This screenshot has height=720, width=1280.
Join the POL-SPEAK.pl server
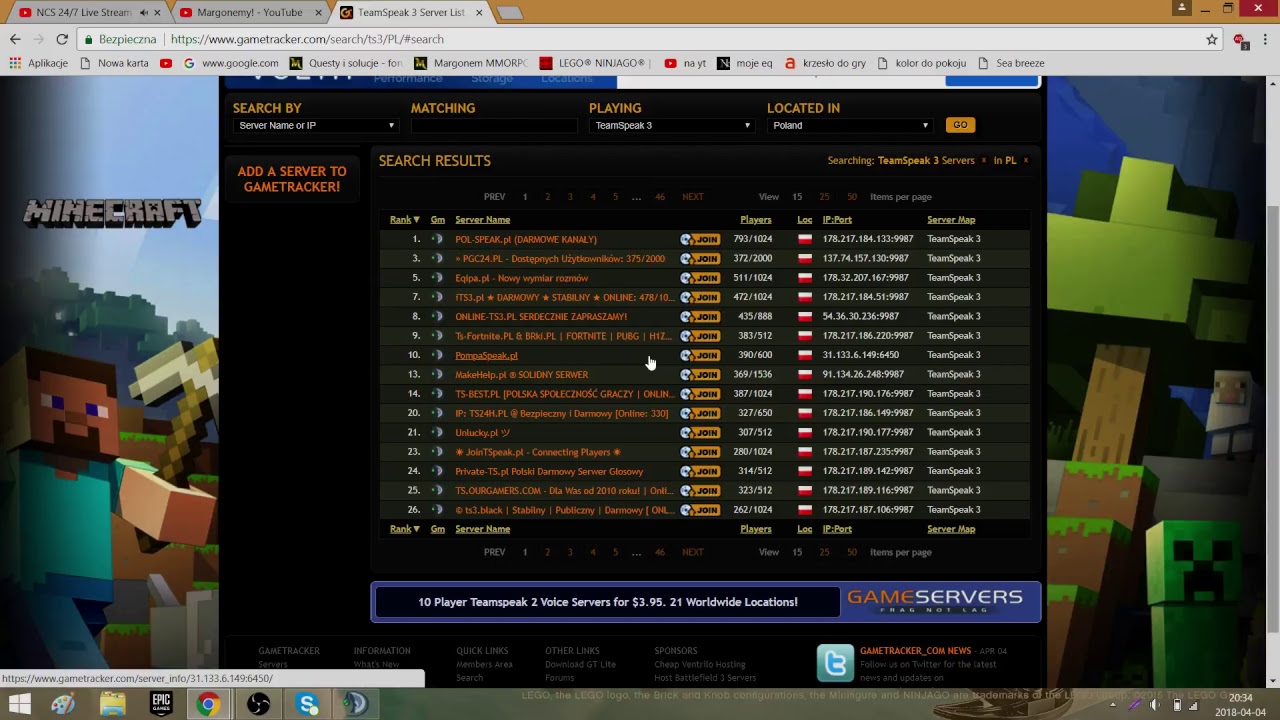tap(700, 239)
